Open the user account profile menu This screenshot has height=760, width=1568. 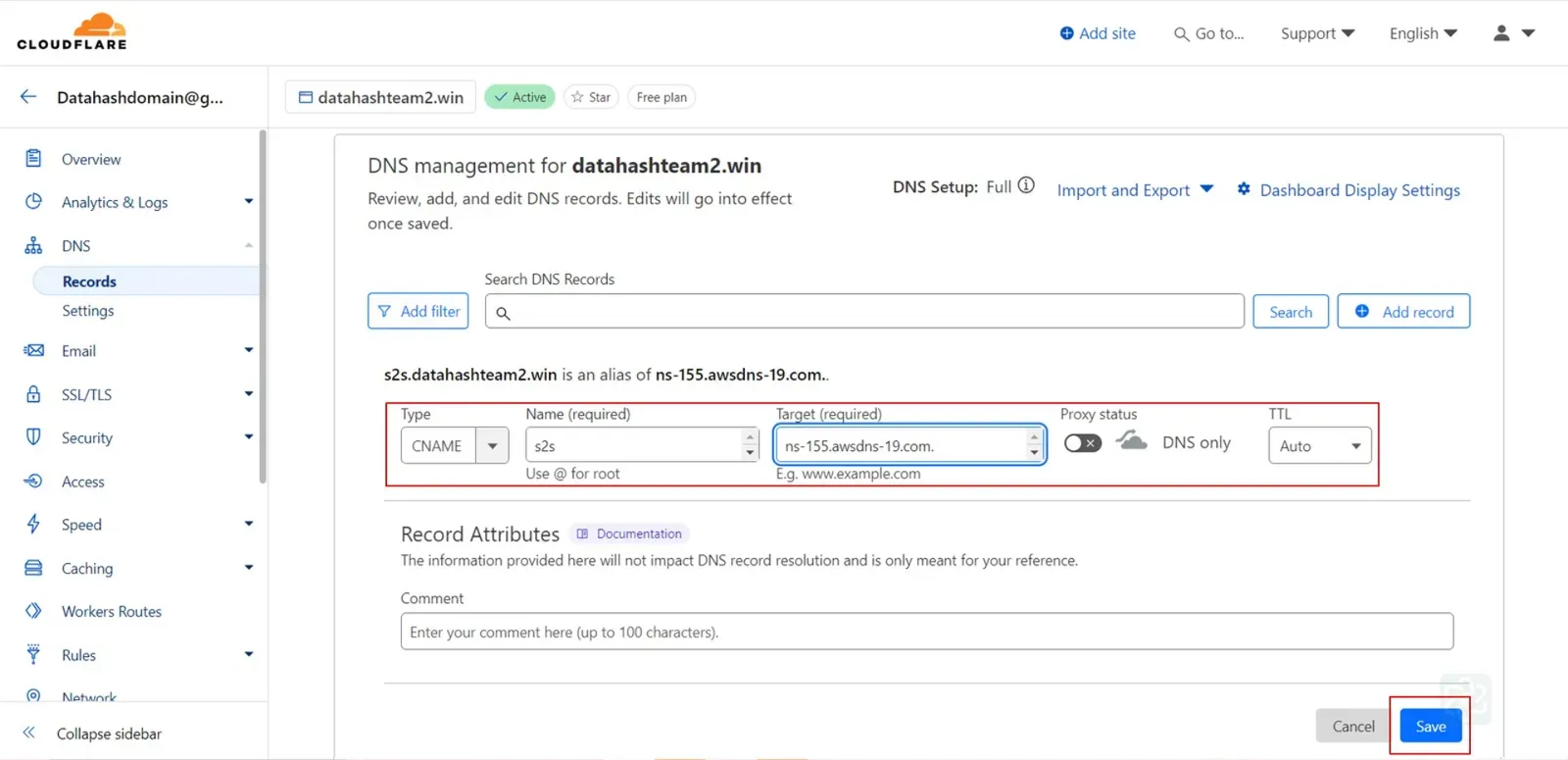(1514, 33)
